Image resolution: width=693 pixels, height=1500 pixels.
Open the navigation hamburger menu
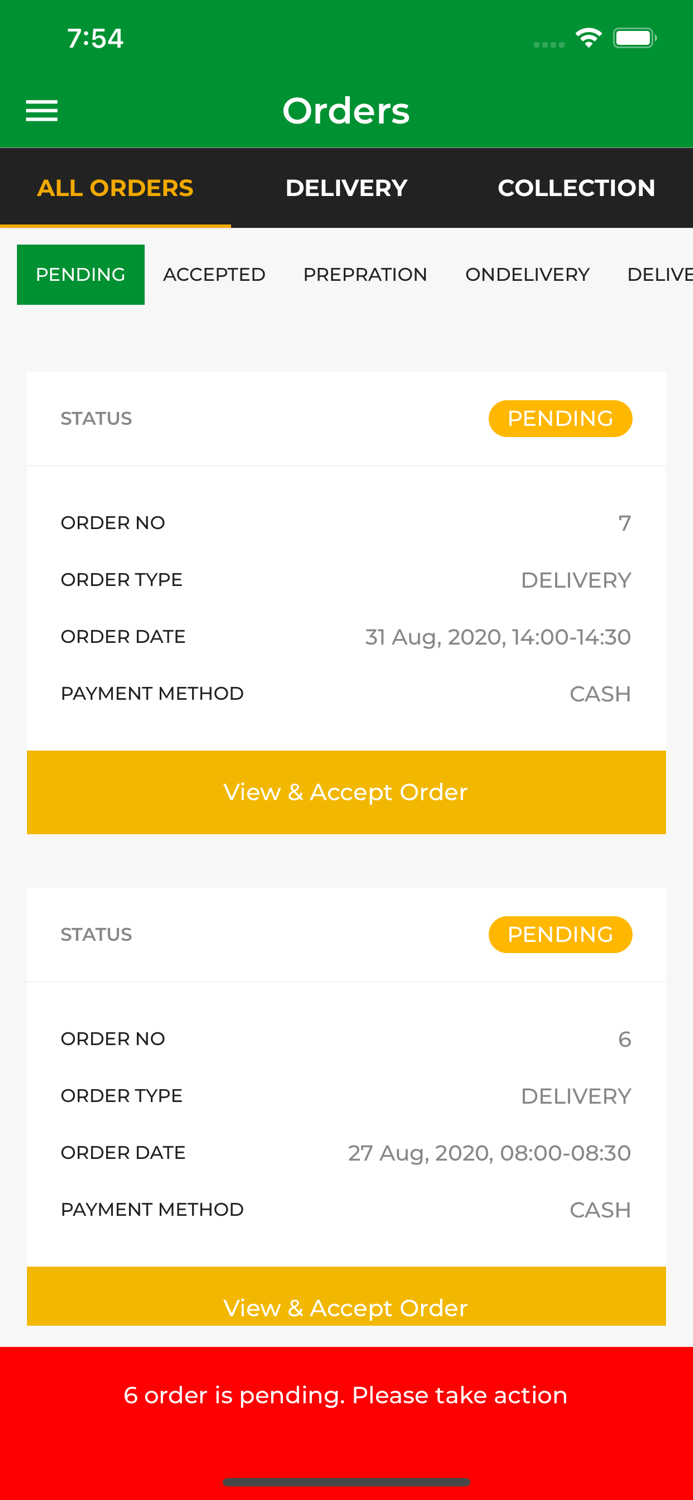(42, 110)
